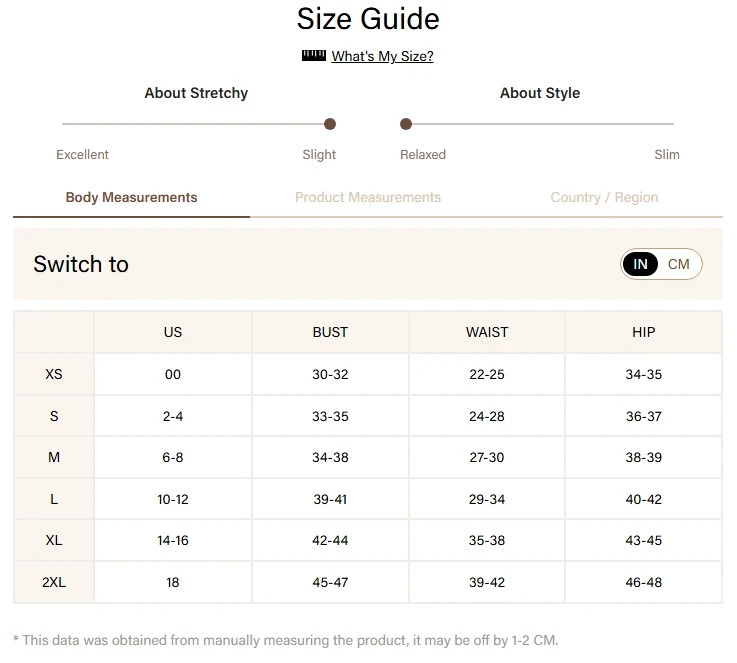The height and width of the screenshot is (663, 737).
Task: Click the M size row label
Action: point(54,457)
